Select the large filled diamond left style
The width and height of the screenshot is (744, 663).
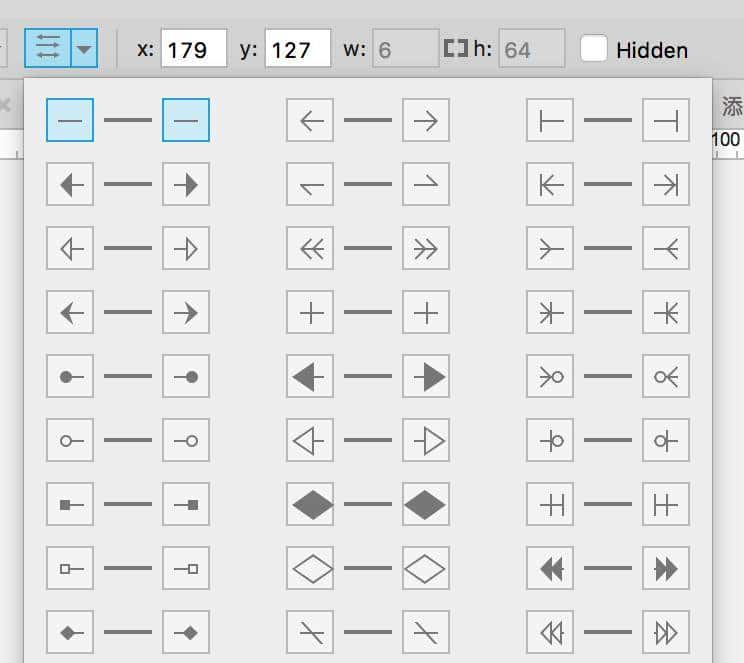[310, 506]
